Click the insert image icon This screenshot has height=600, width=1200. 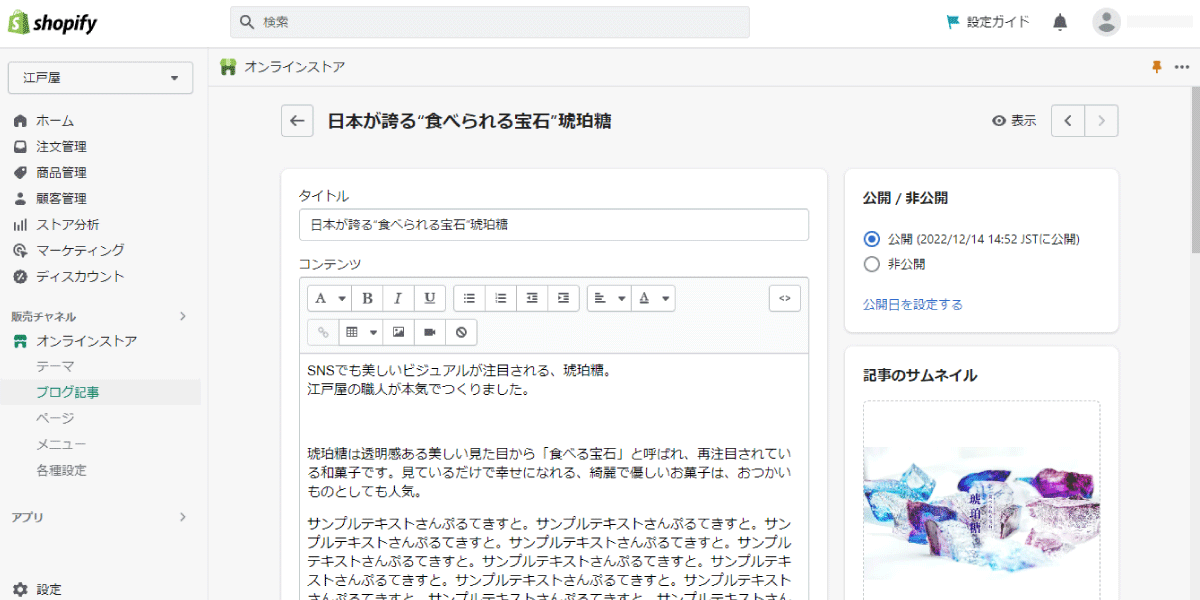click(398, 331)
